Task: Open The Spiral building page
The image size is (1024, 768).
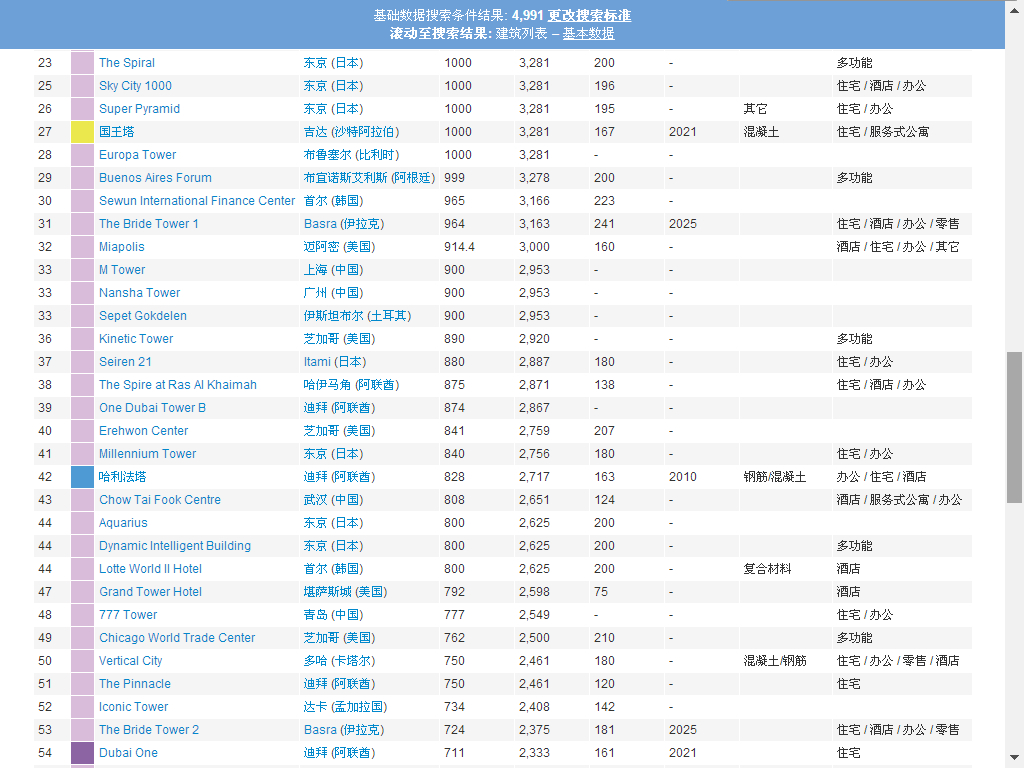Action: tap(127, 63)
